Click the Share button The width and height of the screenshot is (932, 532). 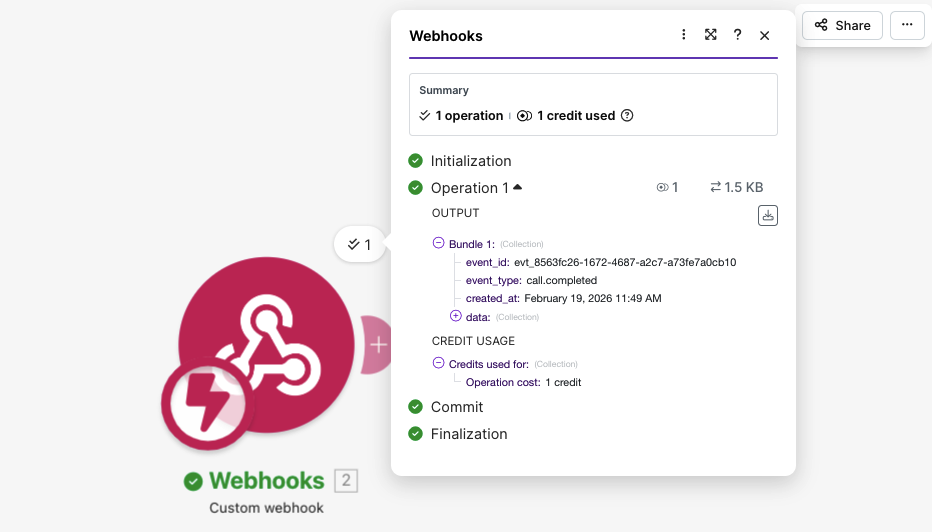tap(842, 25)
